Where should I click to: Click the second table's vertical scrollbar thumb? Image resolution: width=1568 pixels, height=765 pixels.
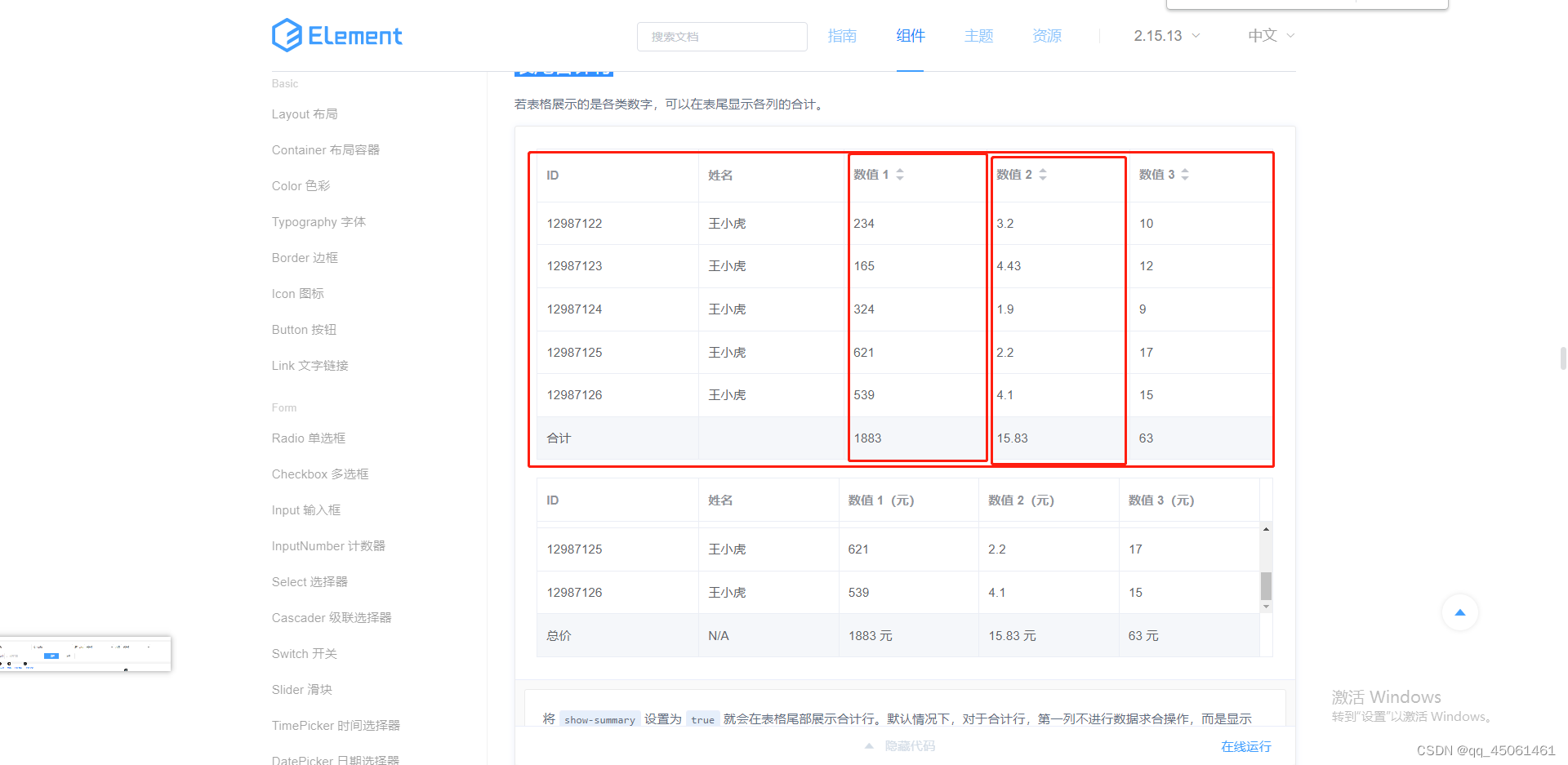(1266, 586)
